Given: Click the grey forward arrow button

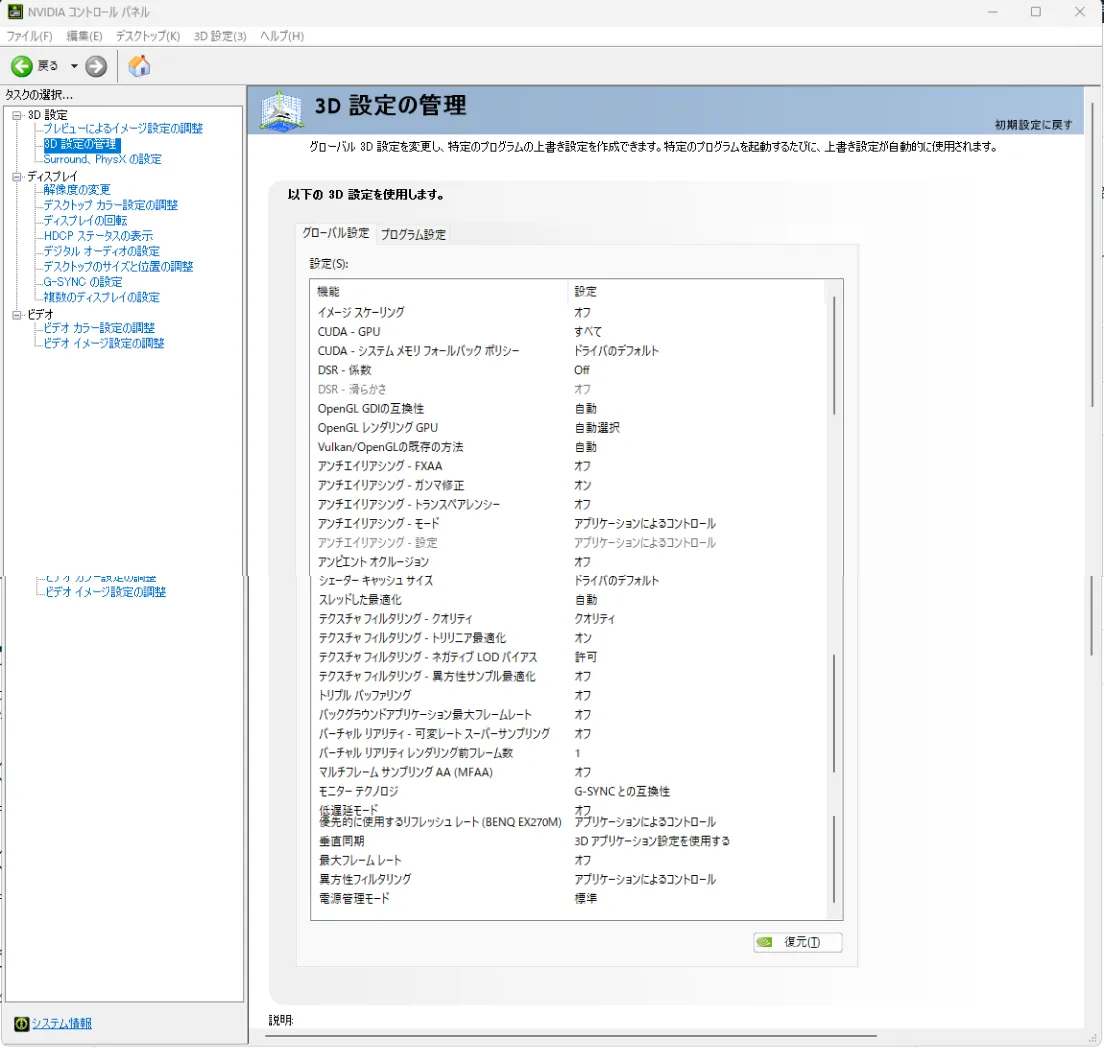Looking at the screenshot, I should coord(96,66).
